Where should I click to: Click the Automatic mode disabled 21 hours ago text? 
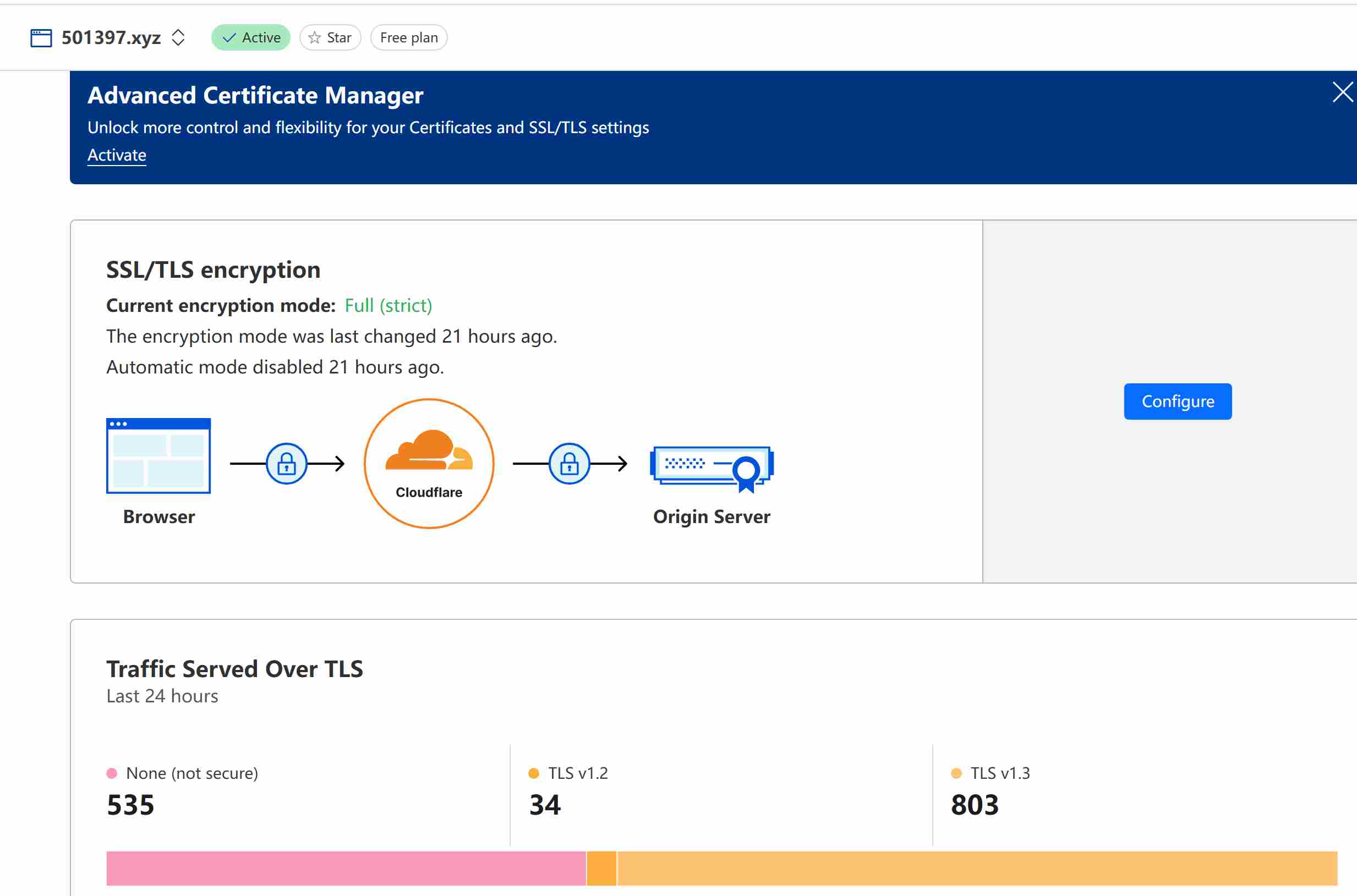point(275,367)
